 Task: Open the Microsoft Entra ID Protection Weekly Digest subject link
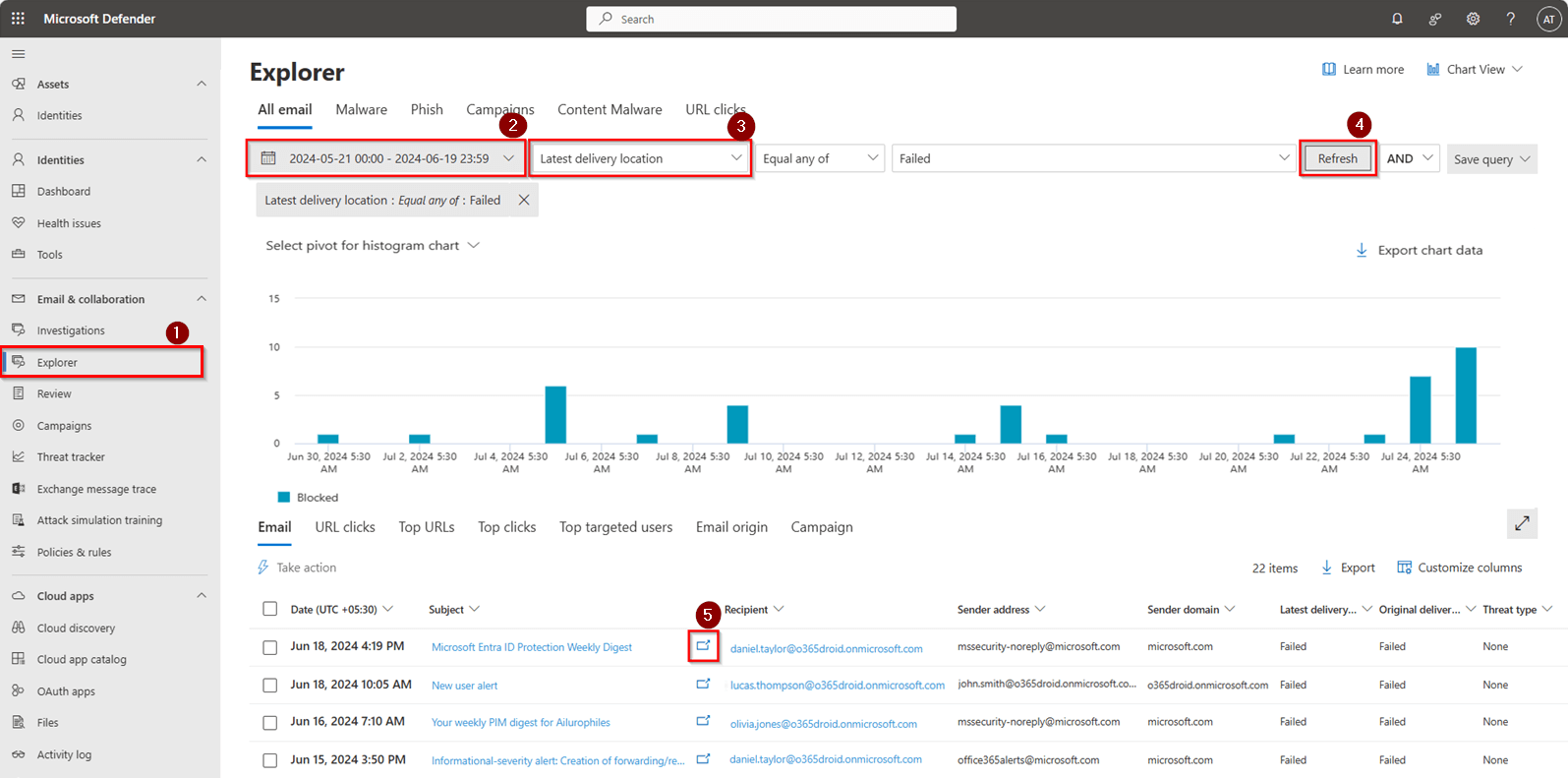click(x=532, y=647)
